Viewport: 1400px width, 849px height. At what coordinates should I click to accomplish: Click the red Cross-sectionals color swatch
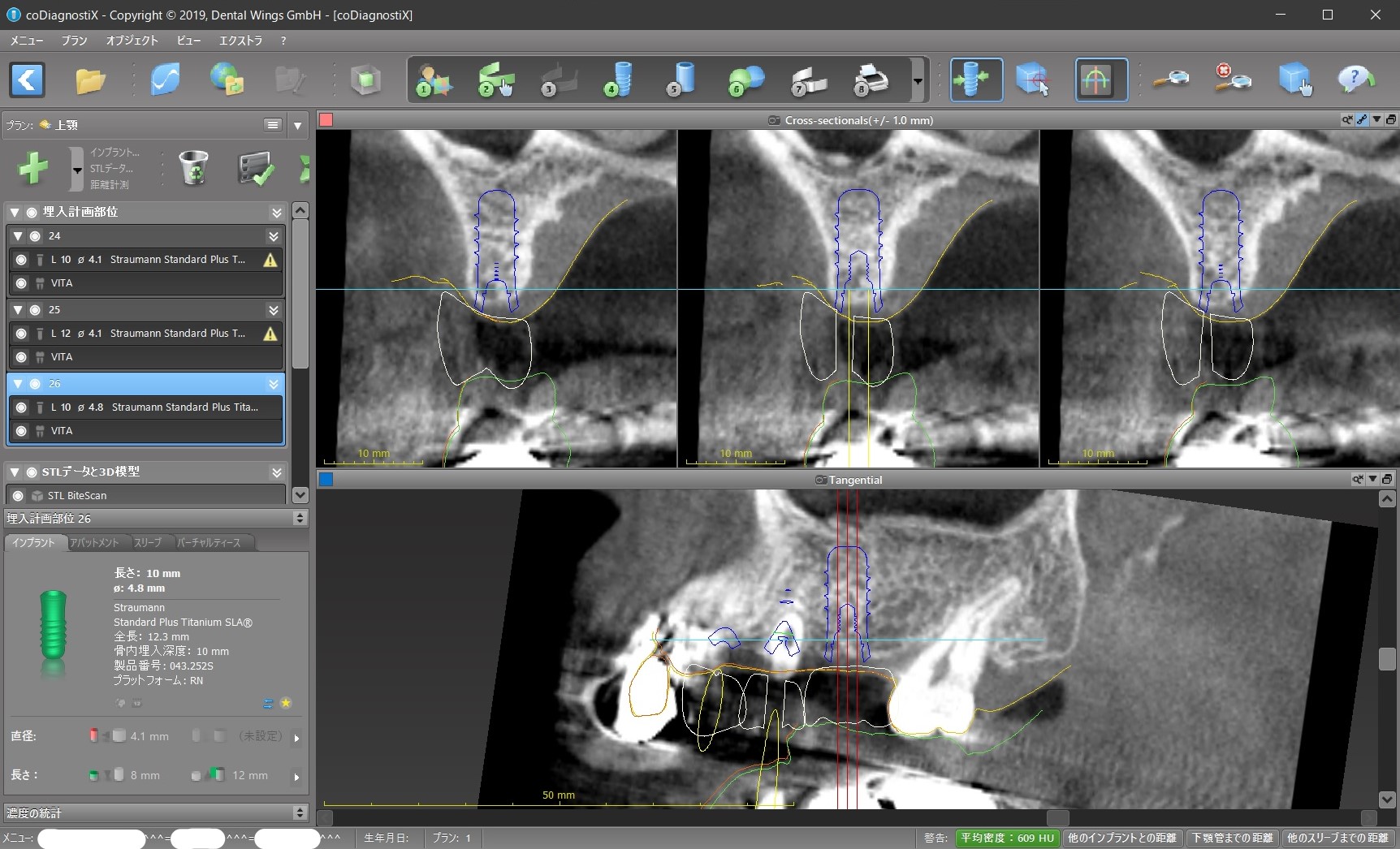(x=326, y=120)
